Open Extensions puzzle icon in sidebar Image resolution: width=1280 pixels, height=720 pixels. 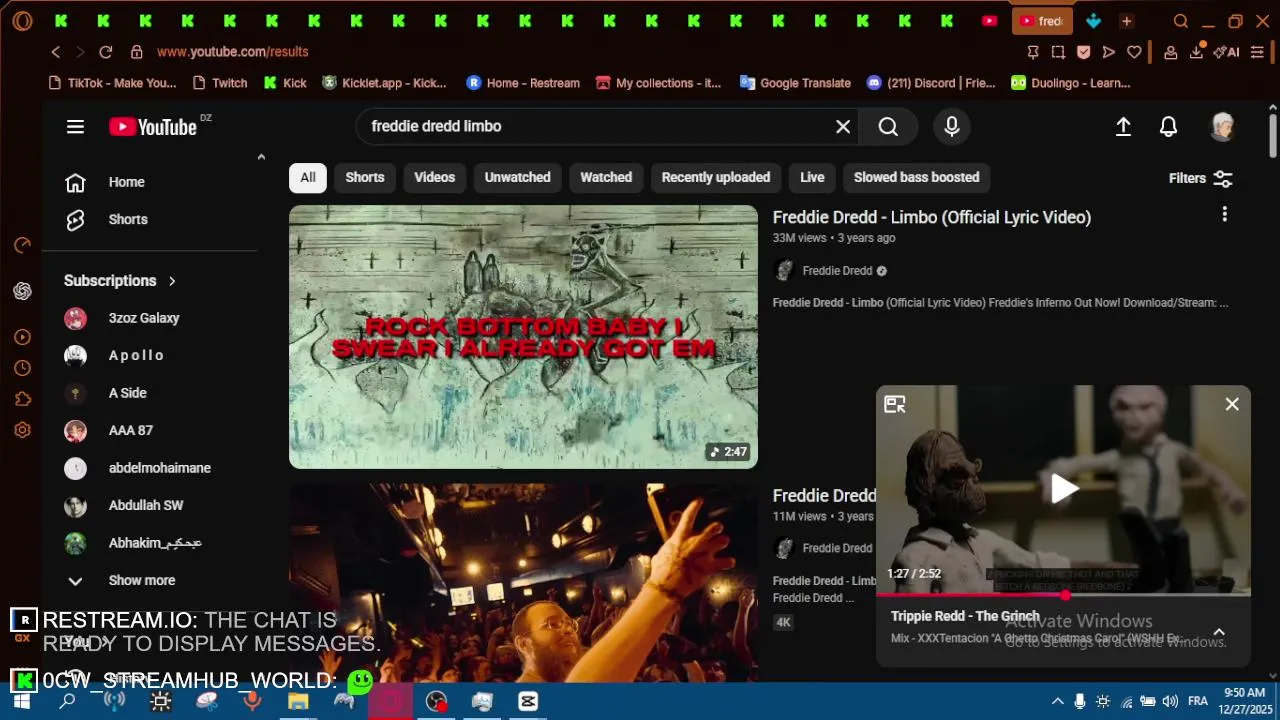(22, 399)
